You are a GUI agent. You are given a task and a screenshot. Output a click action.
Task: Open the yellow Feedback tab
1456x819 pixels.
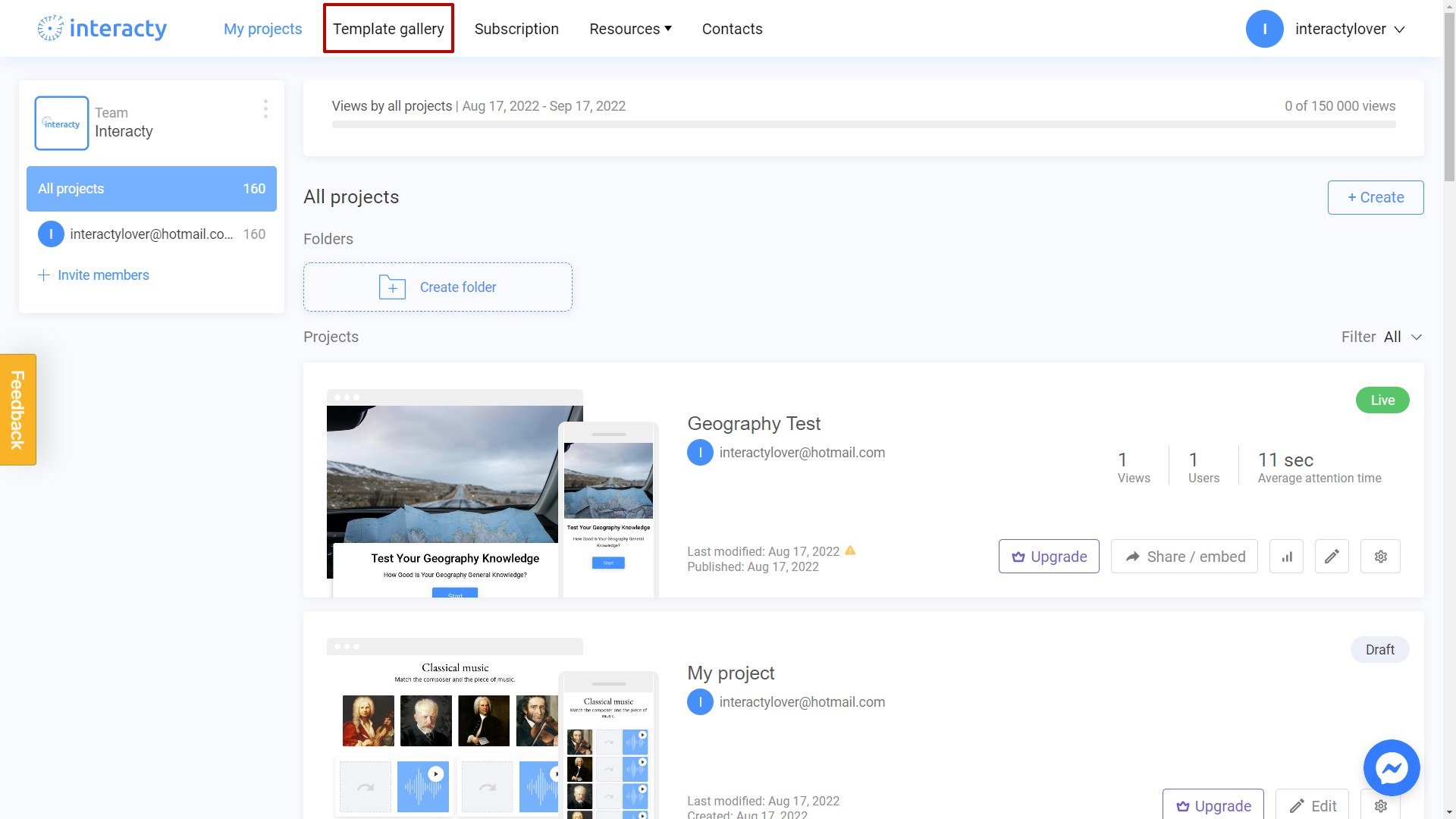18,409
